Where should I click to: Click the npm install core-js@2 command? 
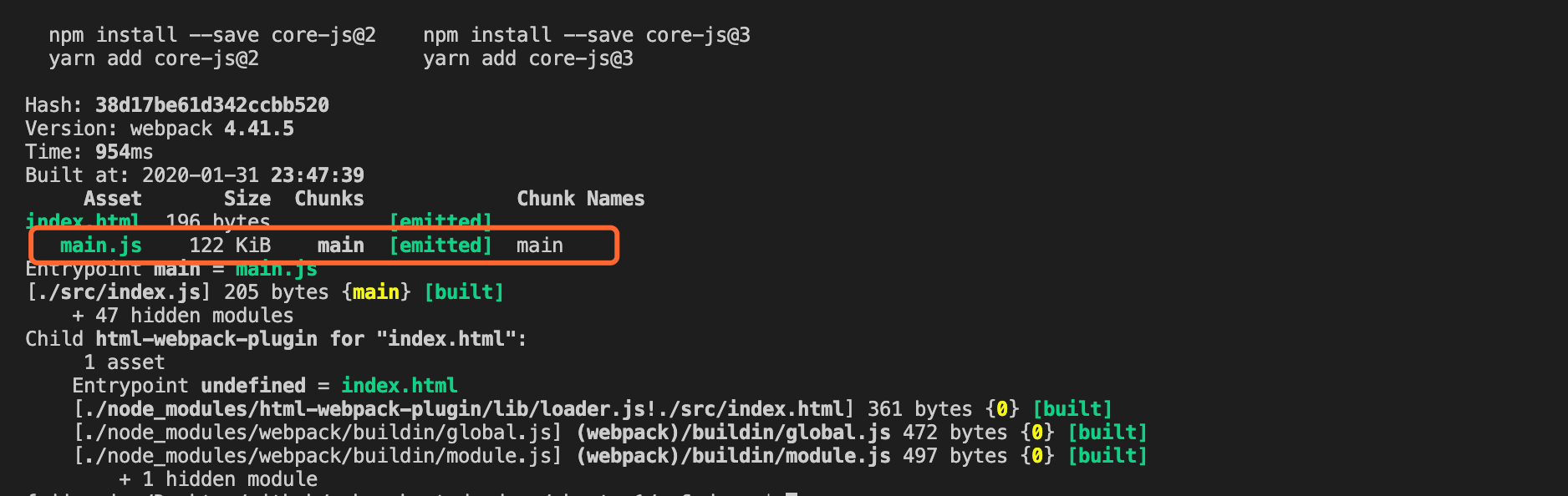pyautogui.click(x=211, y=35)
